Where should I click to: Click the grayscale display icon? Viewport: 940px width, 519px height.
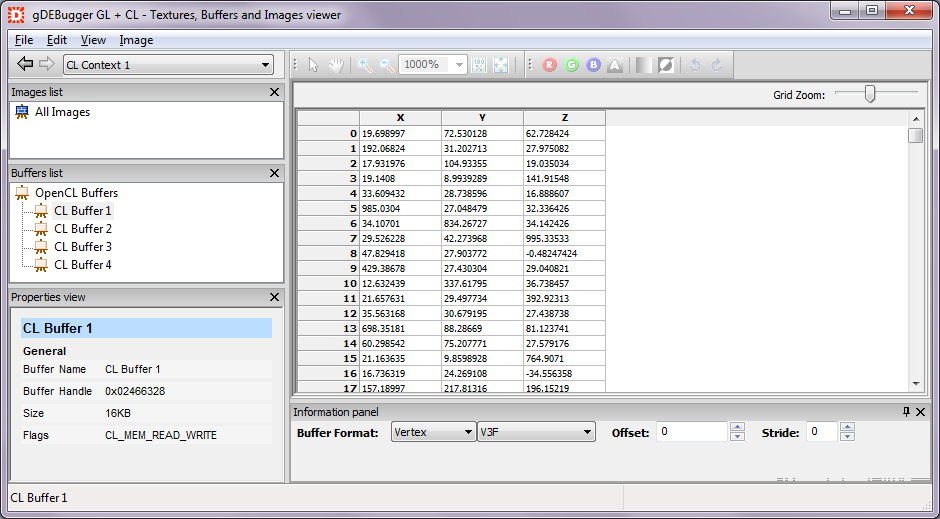tap(643, 65)
